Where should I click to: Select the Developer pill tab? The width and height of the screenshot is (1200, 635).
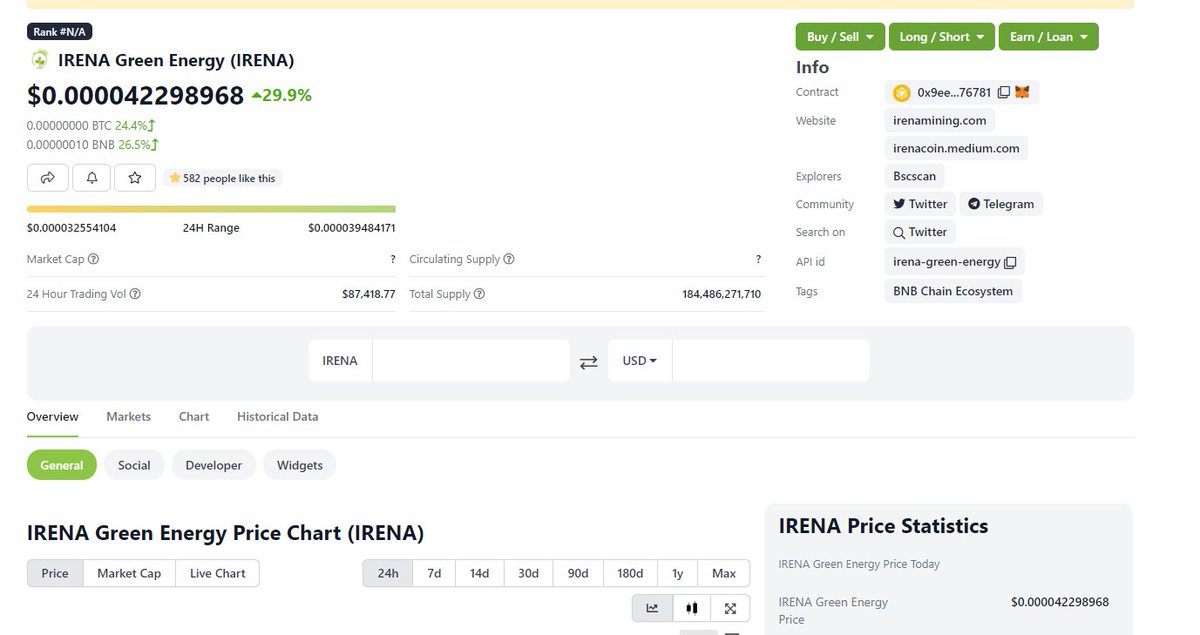point(214,465)
